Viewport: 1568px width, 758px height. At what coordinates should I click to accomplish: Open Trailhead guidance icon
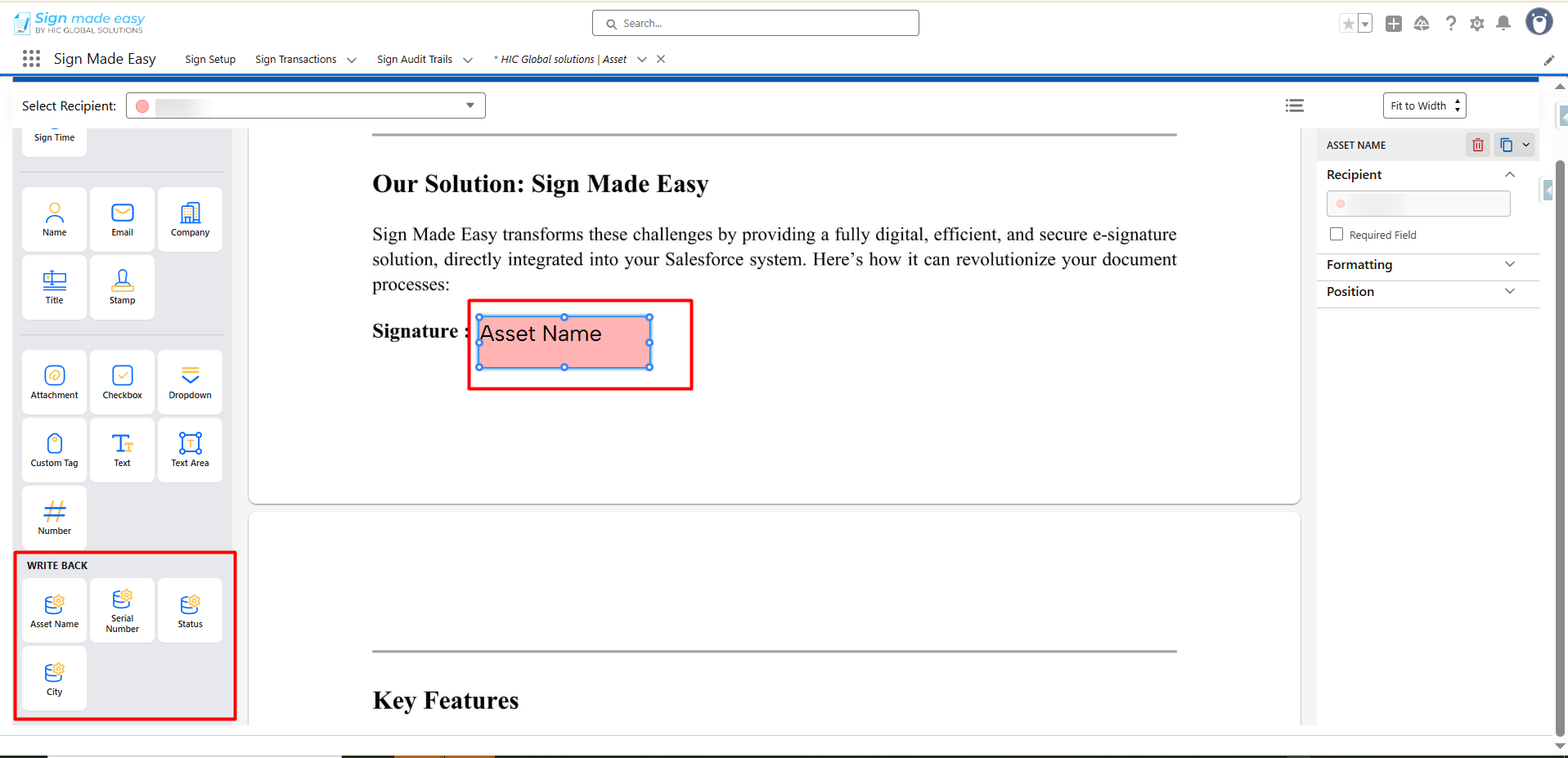tap(1422, 24)
